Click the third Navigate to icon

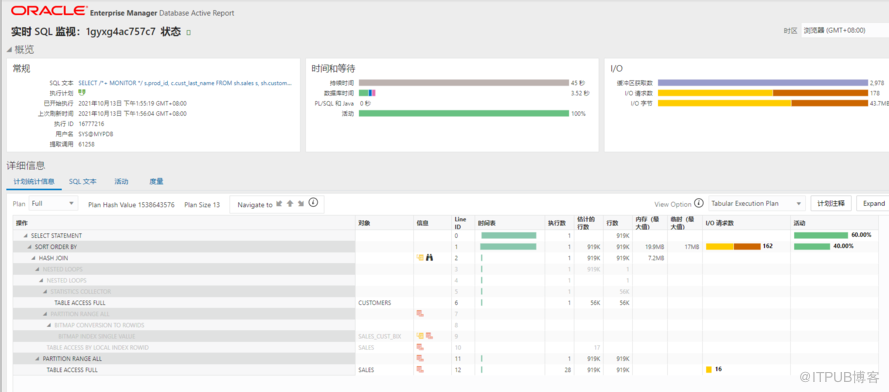click(300, 204)
